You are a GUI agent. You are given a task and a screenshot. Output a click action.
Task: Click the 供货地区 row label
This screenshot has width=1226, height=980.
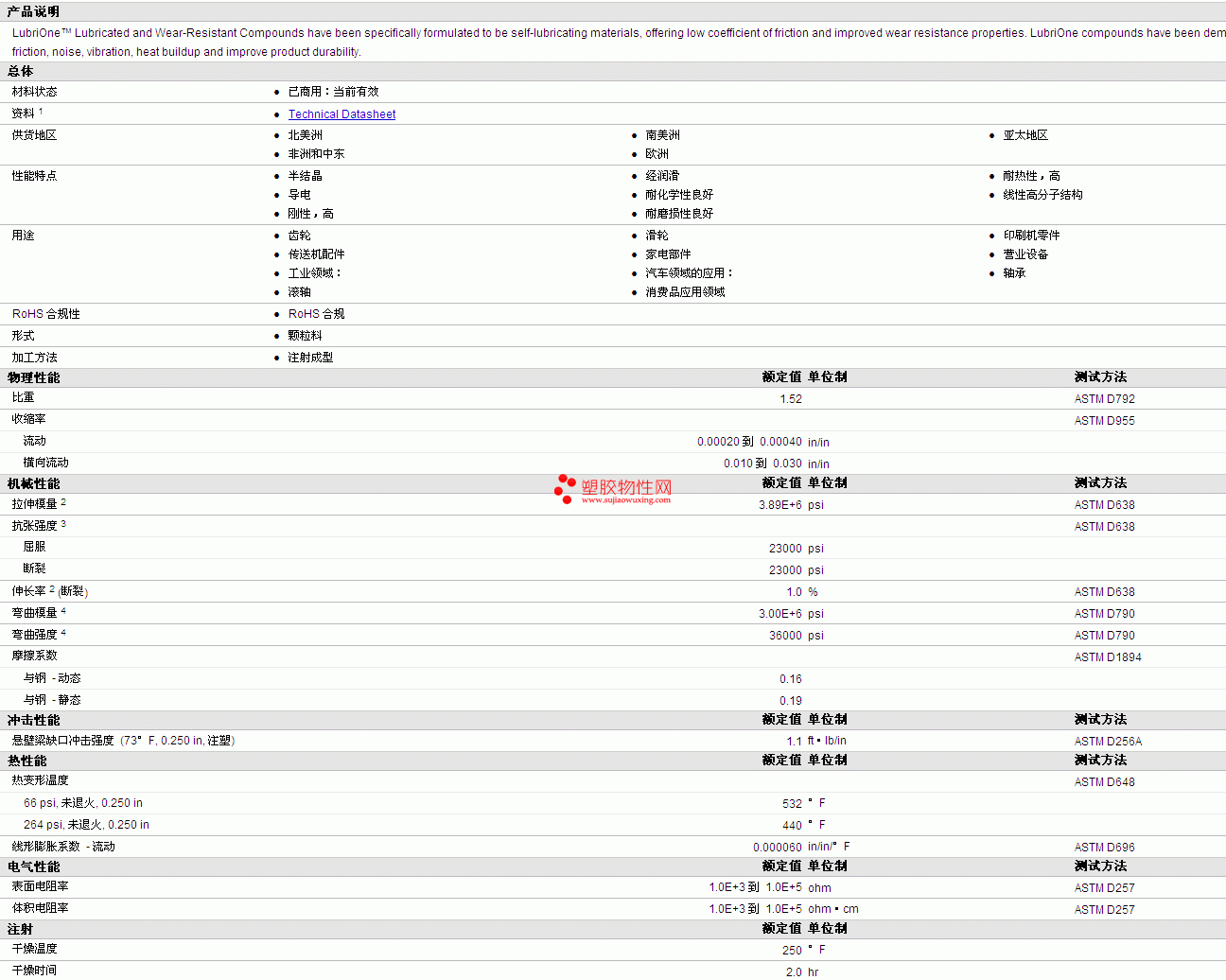(x=34, y=135)
